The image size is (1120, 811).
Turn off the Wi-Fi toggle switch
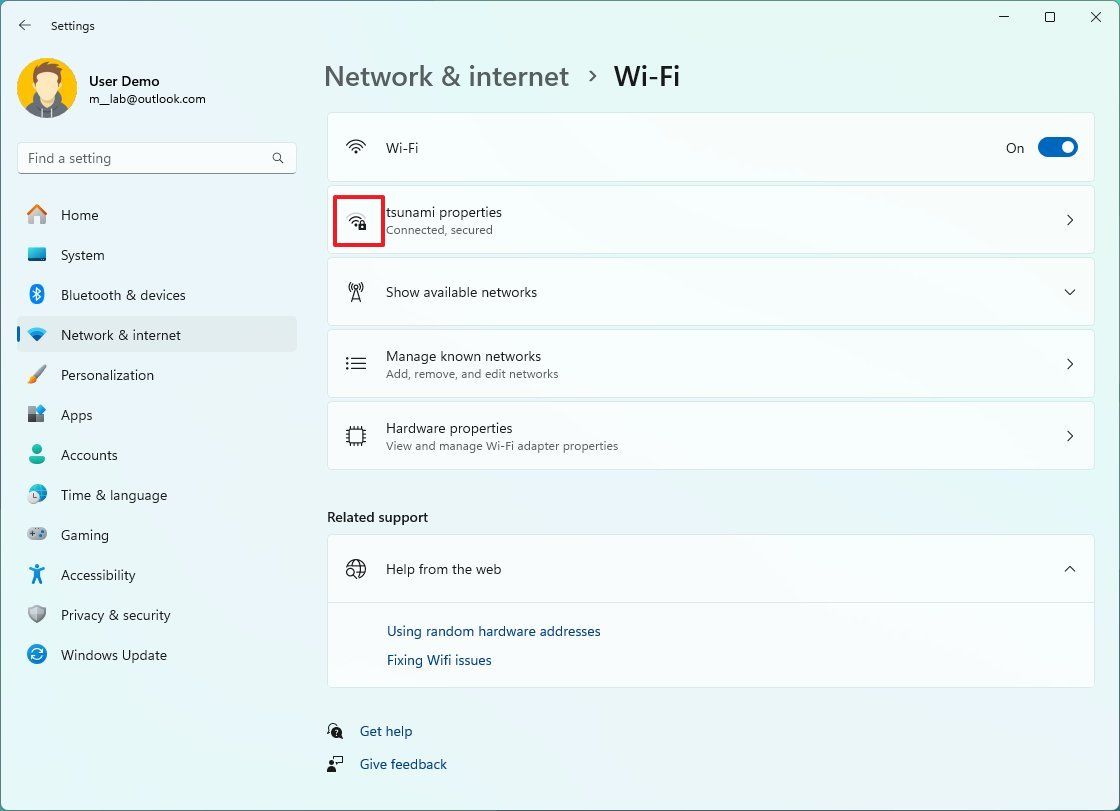1057,147
